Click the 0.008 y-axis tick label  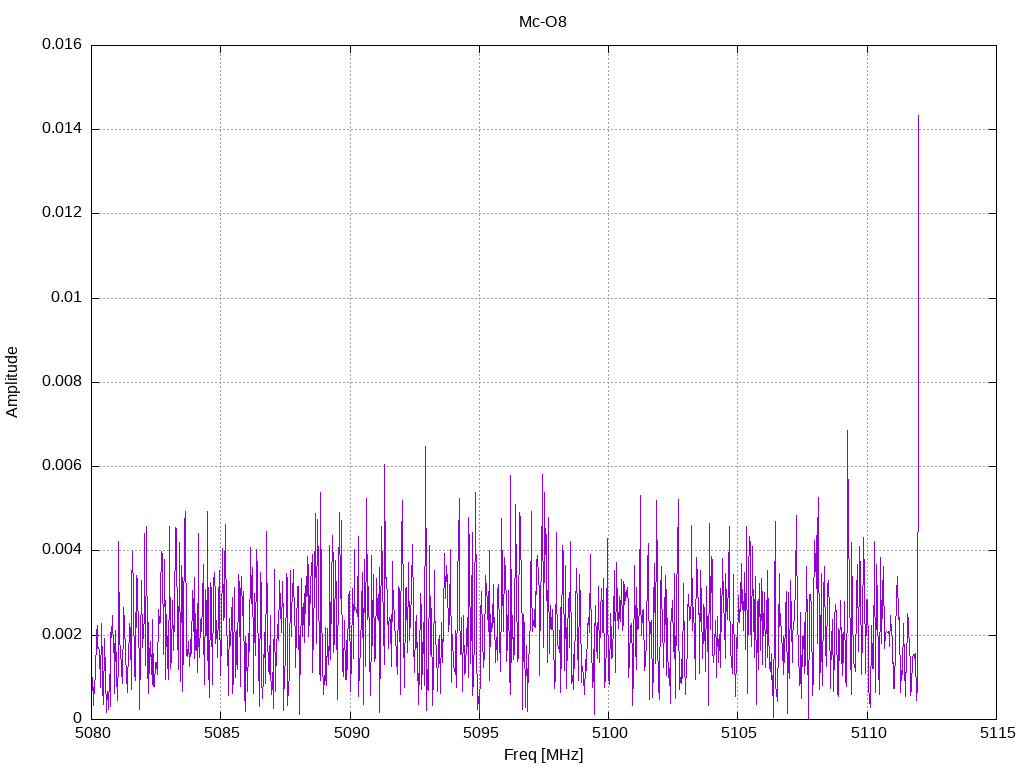61,382
